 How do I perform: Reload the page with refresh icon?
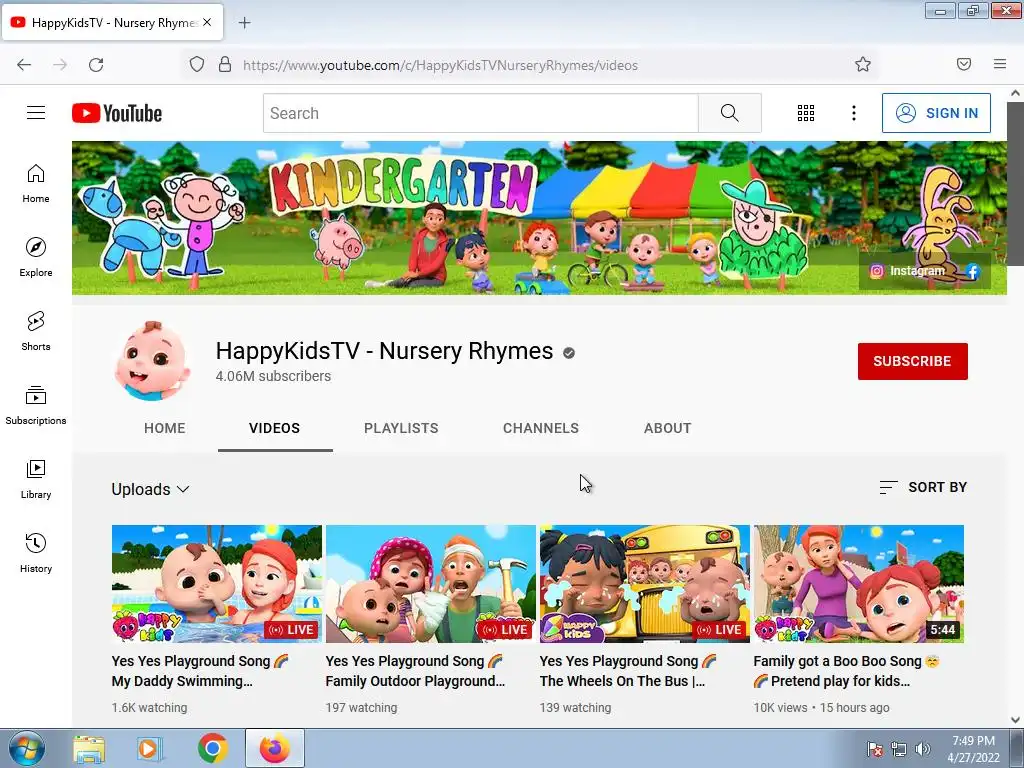[x=96, y=65]
